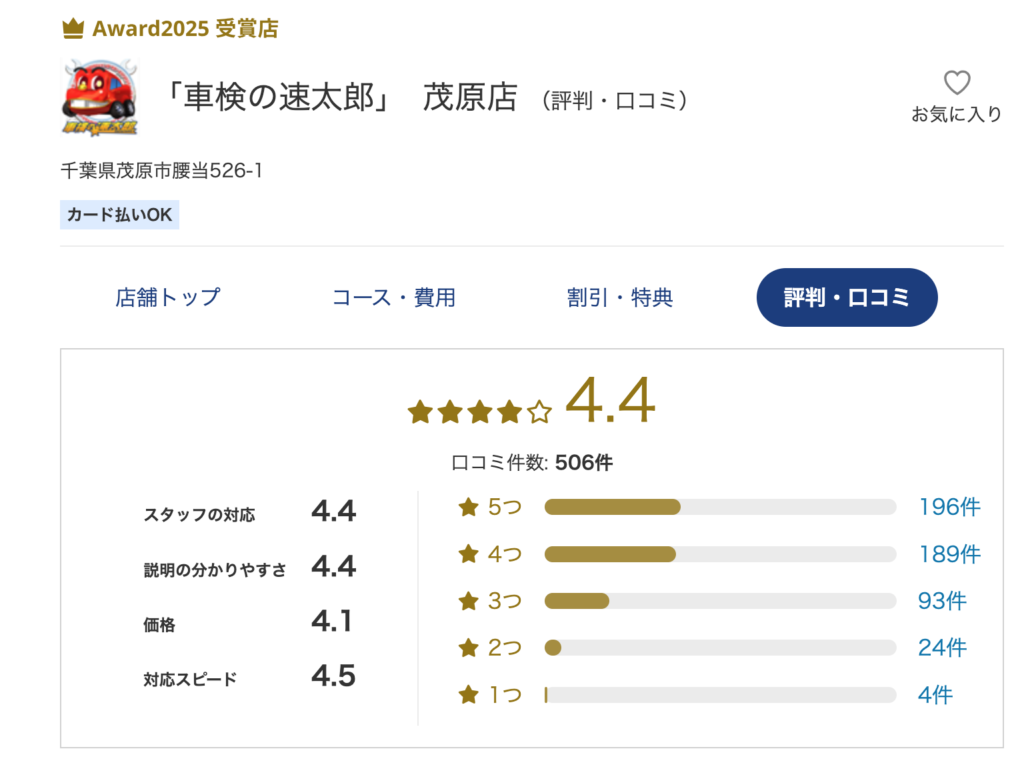This screenshot has width=1024, height=777.
Task: View the 93件 three-star reviews
Action: [942, 601]
